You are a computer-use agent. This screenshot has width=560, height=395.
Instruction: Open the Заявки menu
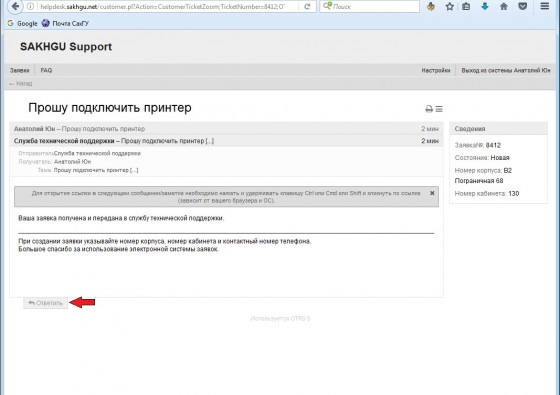tap(20, 70)
